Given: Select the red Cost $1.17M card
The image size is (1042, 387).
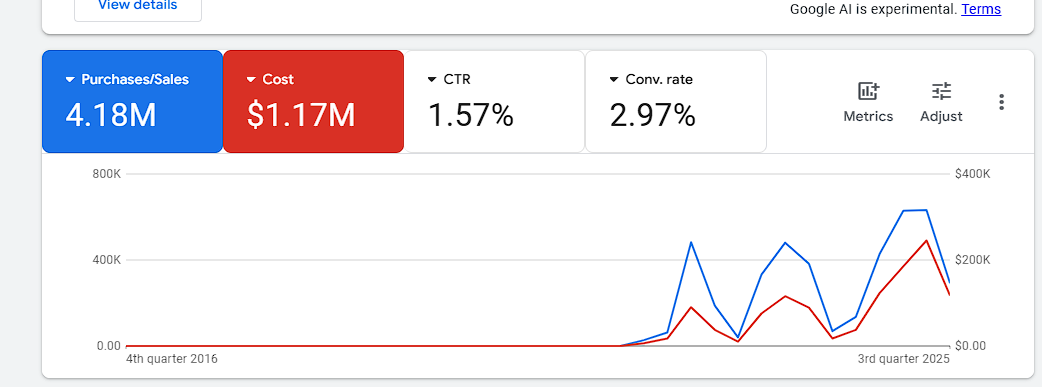Looking at the screenshot, I should point(314,102).
